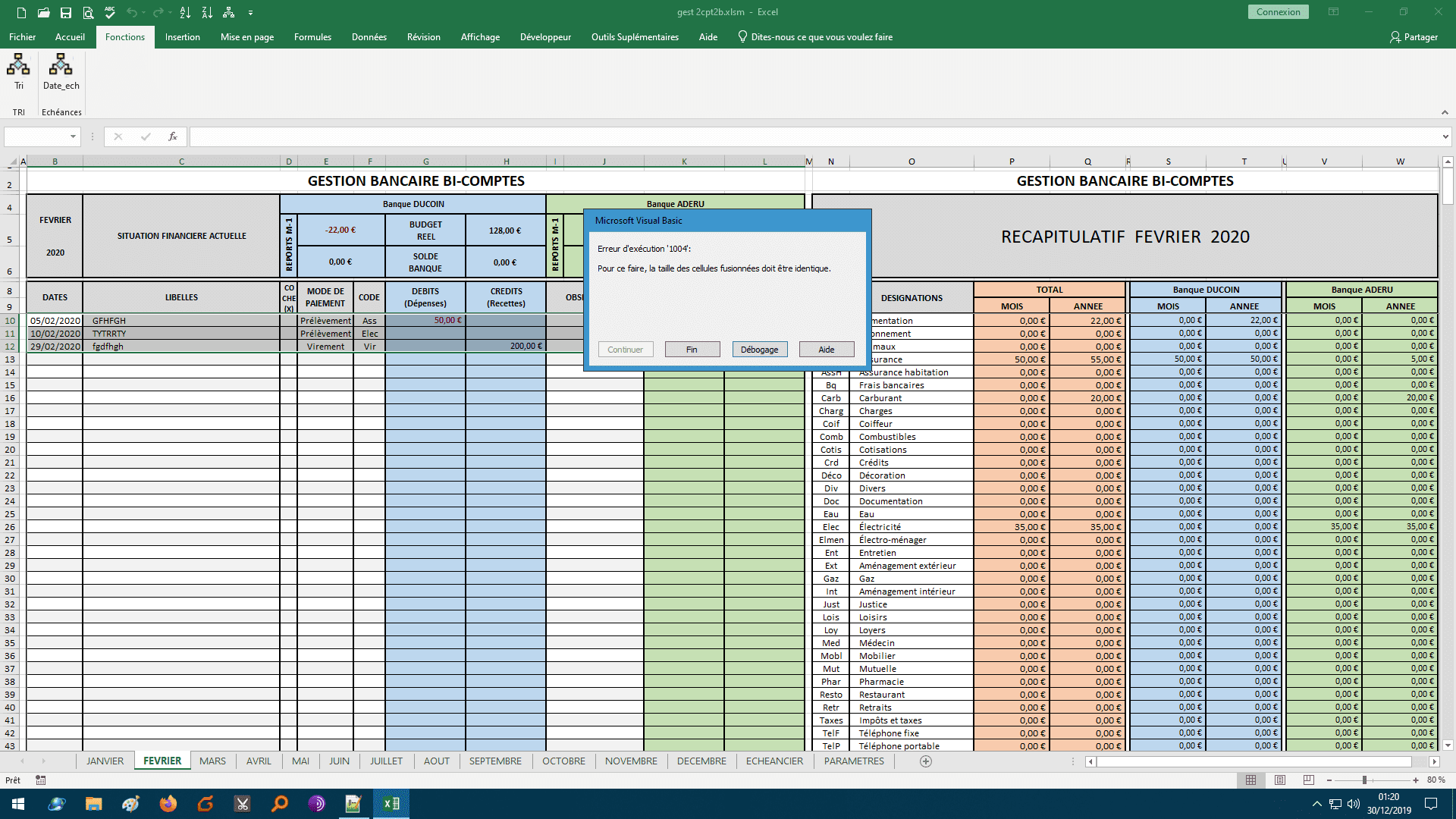Click the new blank workbook icon
Viewport: 1456px width, 819px height.
21,13
